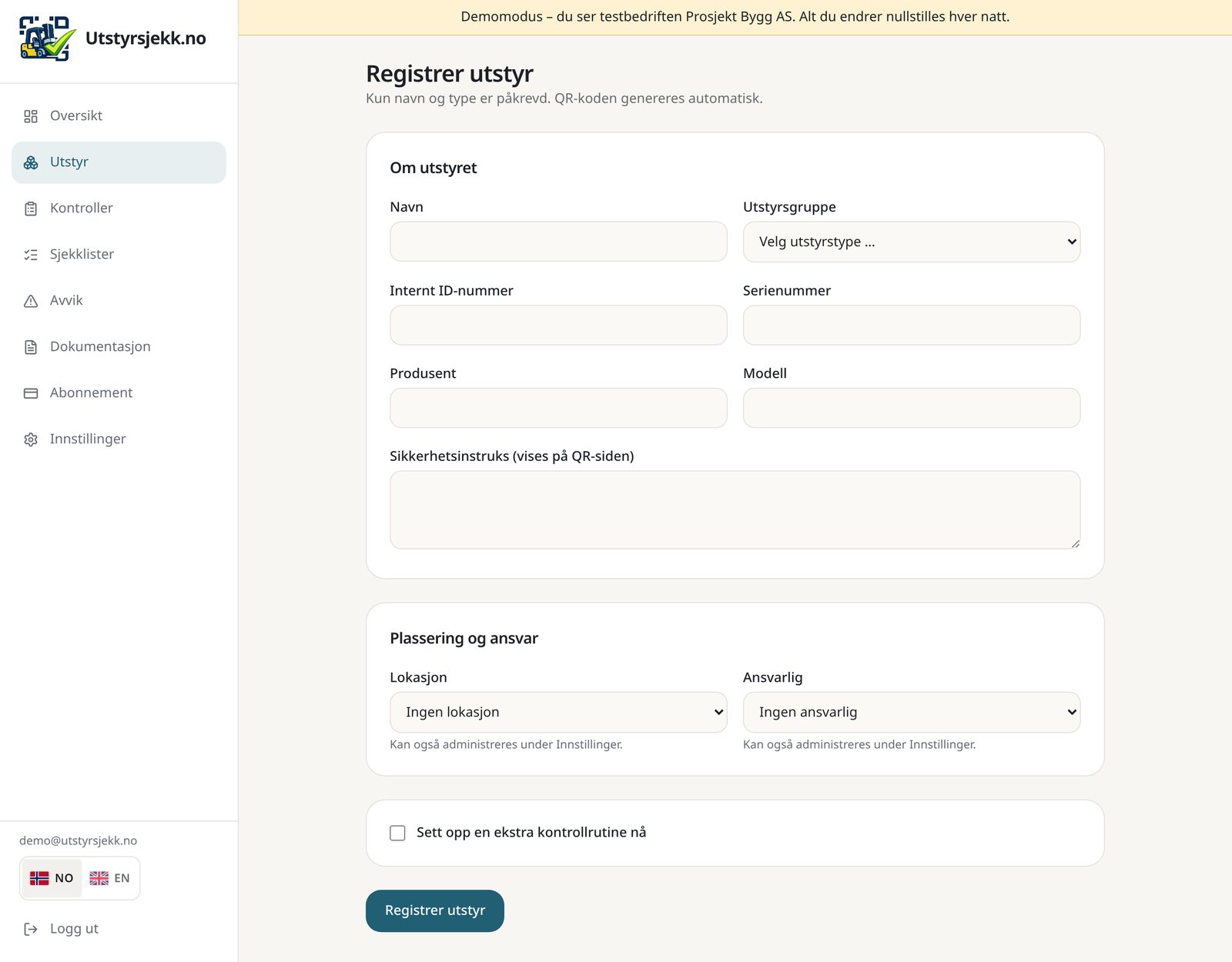Enable 'Sett opp en ekstra kontrollrutine nå' checkbox

point(397,833)
